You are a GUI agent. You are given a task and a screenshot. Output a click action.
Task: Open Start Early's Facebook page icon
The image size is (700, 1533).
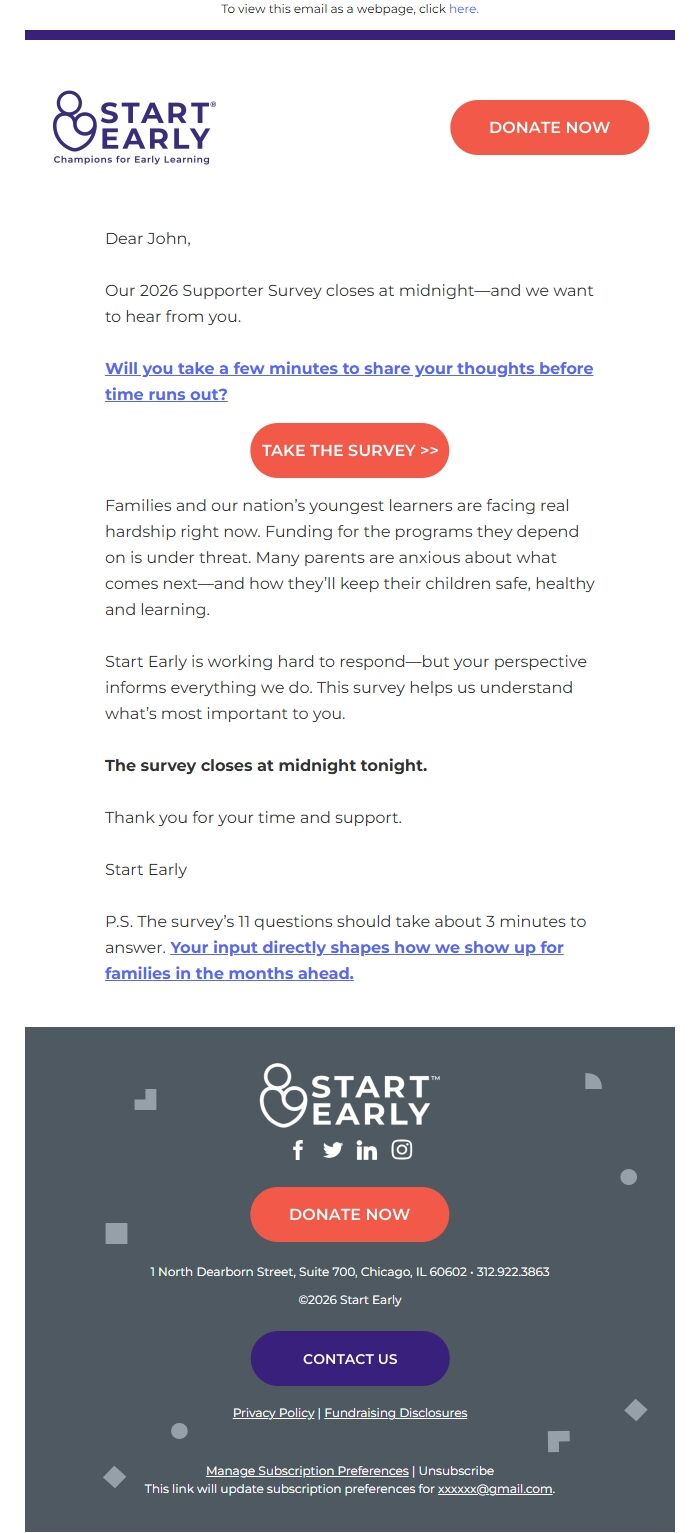click(x=298, y=1150)
